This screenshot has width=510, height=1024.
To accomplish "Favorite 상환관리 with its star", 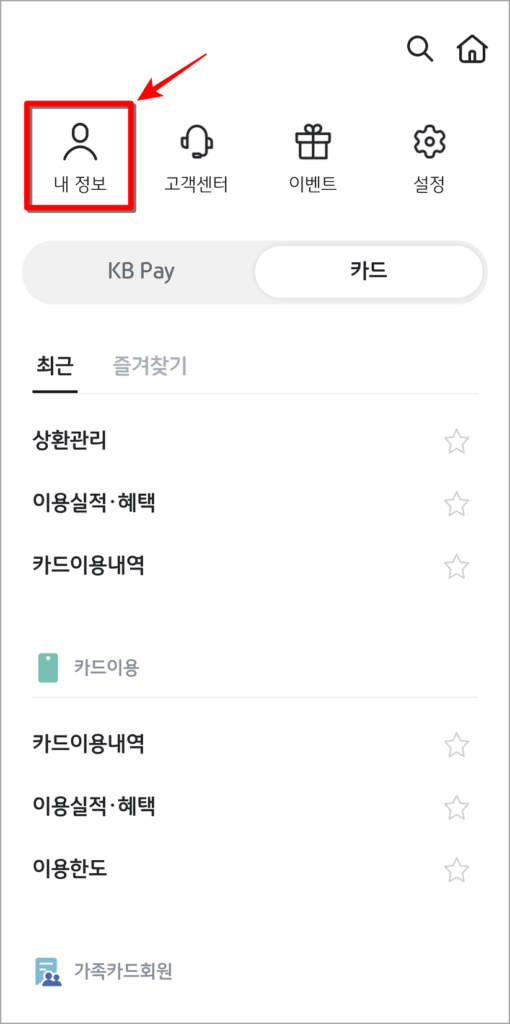I will click(456, 442).
